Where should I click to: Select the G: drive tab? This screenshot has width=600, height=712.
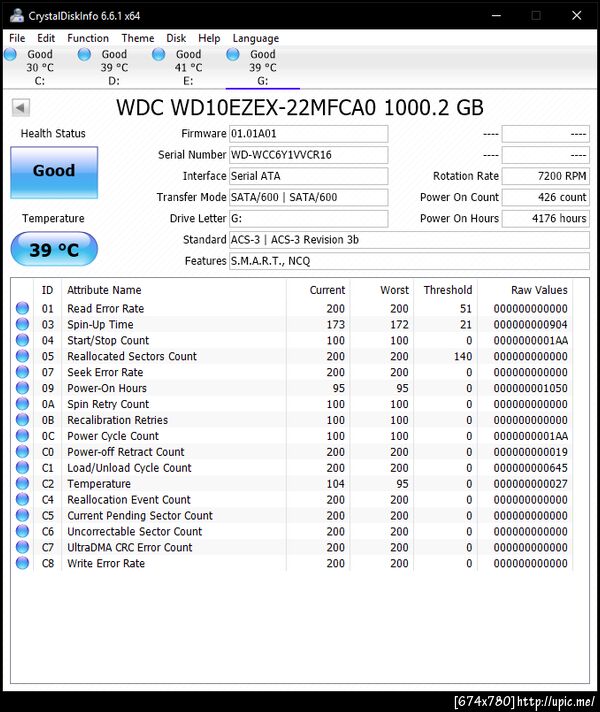pos(263,67)
